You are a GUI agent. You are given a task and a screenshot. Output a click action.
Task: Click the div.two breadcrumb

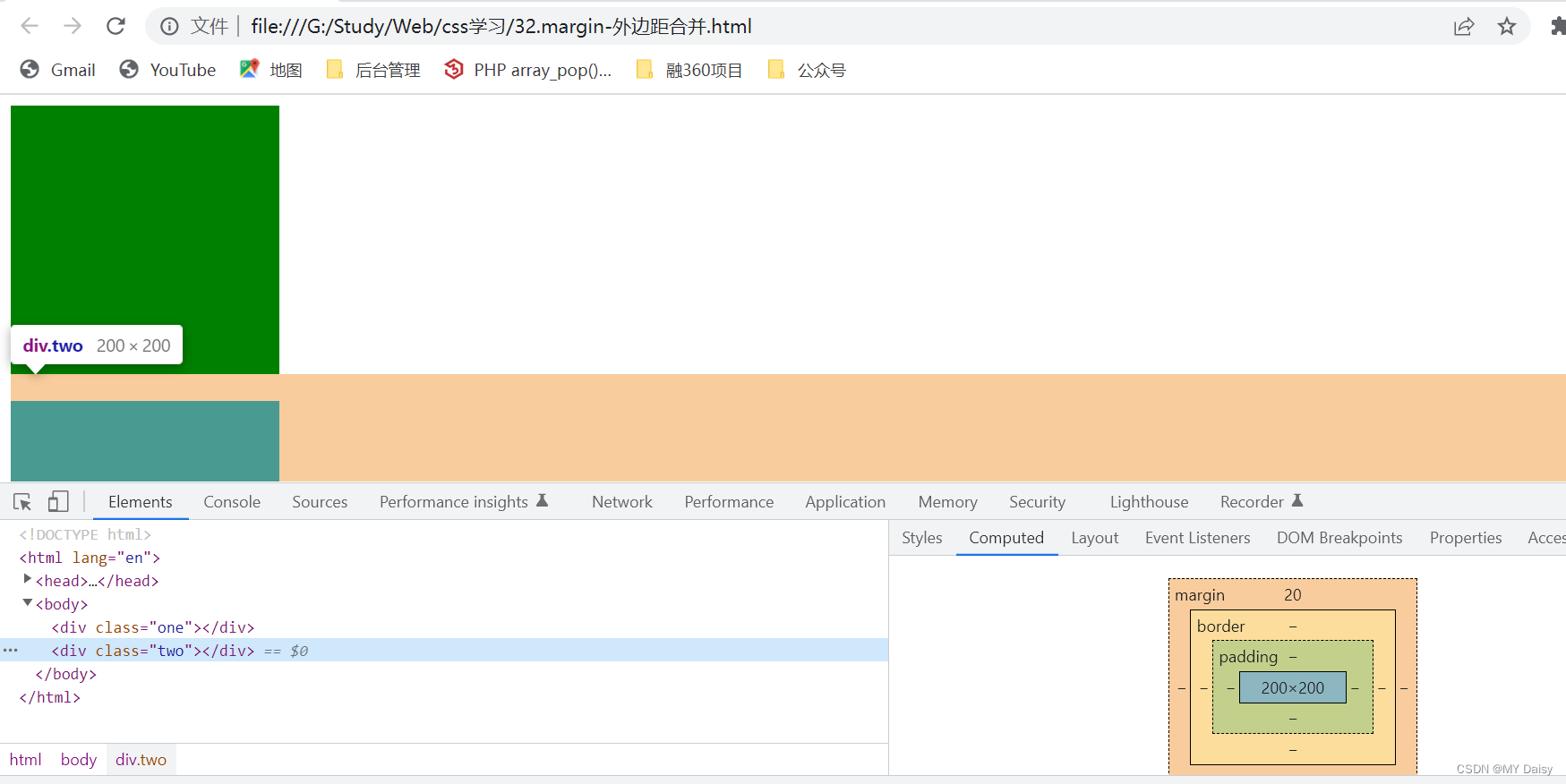141,760
